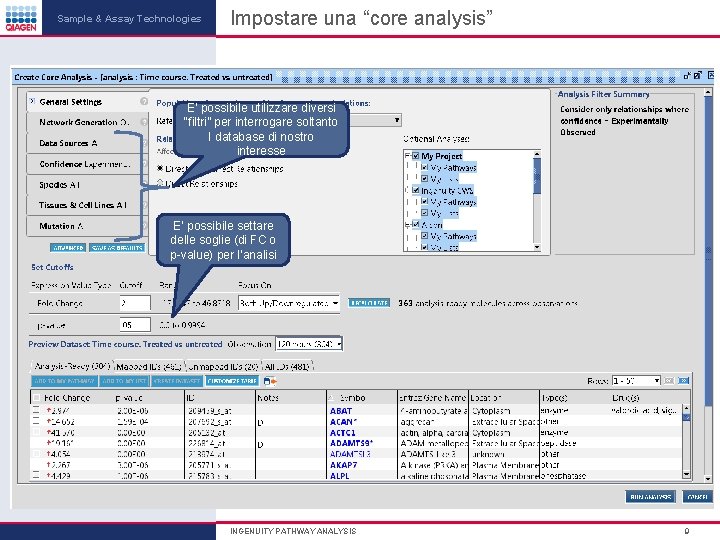The height and width of the screenshot is (540, 720).
Task: Switch to the Mapped IDs tab
Action: pos(149,366)
